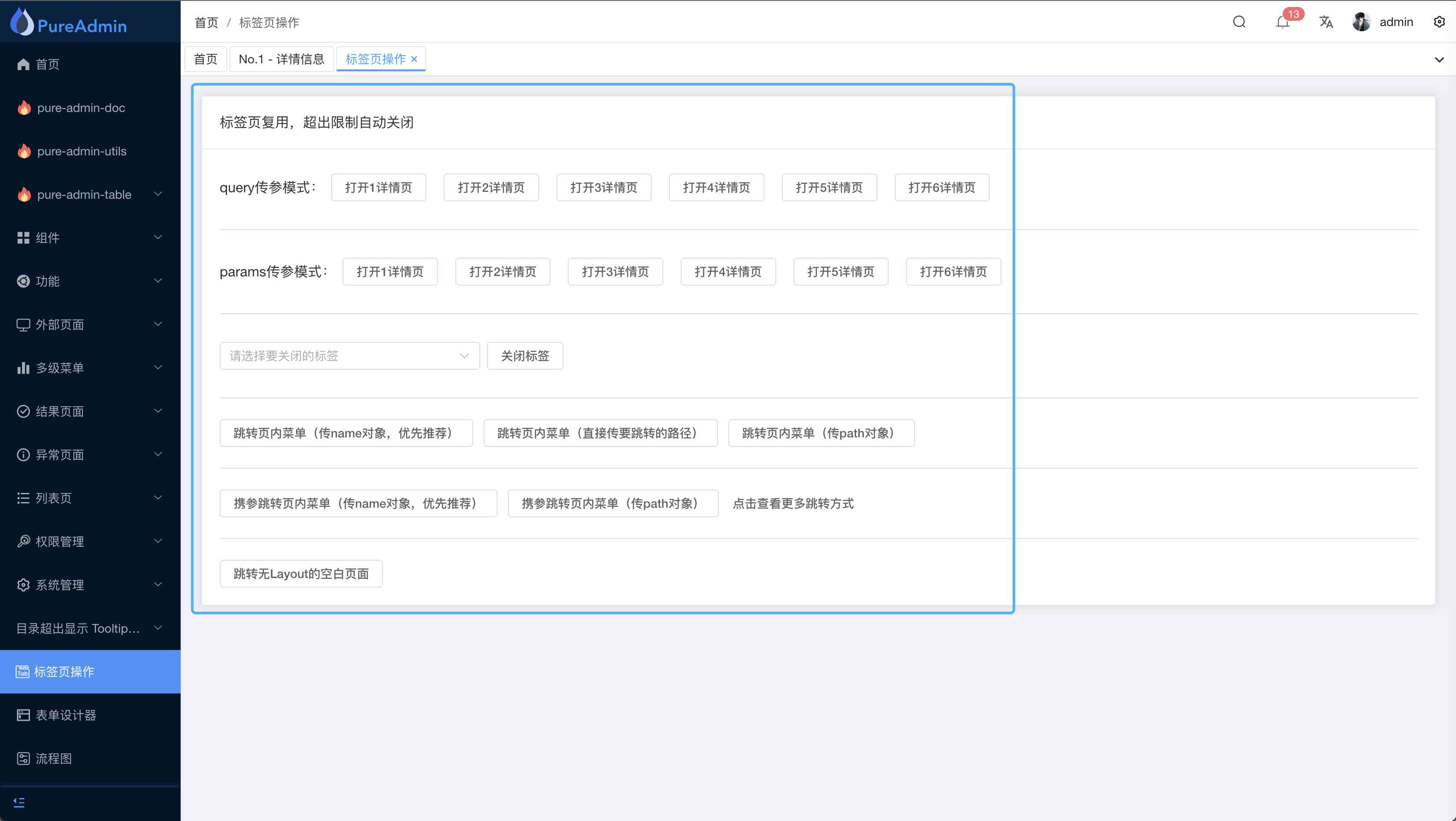Open the 请选择要关闭的标签 dropdown

(349, 356)
